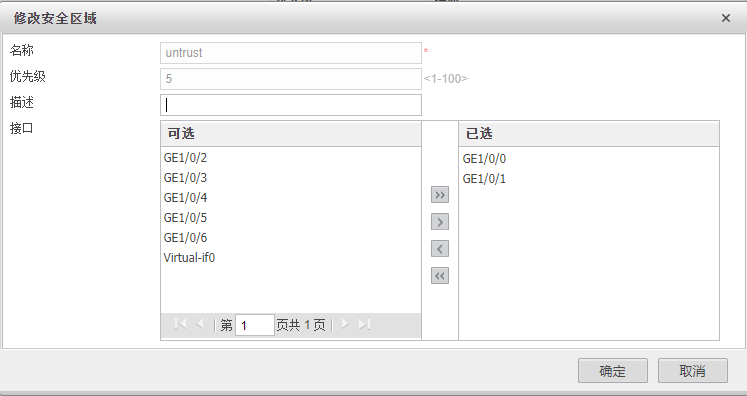The height and width of the screenshot is (396, 747).
Task: Click the 名称 field containing untrust
Action: pos(291,53)
